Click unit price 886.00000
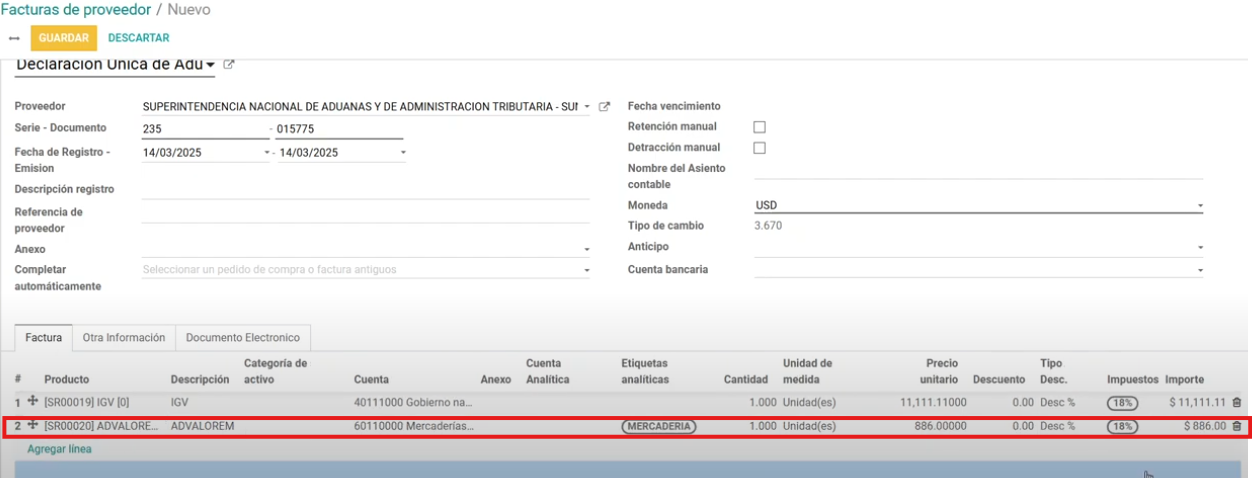This screenshot has width=1252, height=478. pos(941,426)
